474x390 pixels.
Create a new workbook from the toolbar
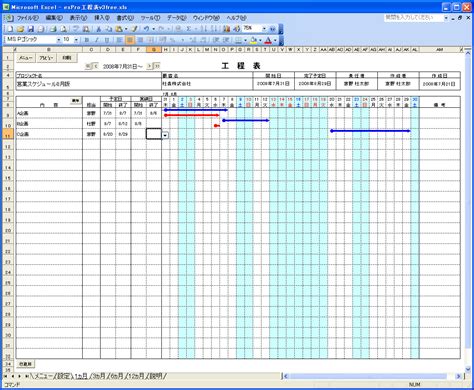pyautogui.click(x=10, y=29)
